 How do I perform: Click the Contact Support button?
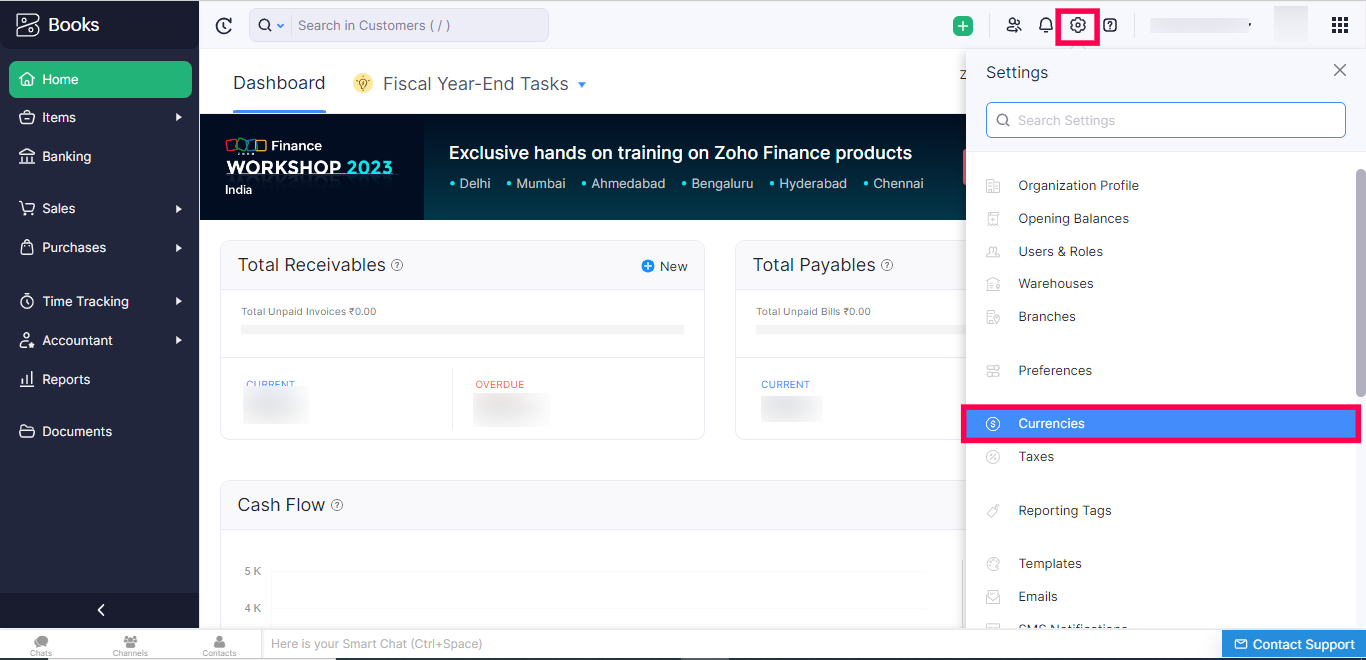1294,644
